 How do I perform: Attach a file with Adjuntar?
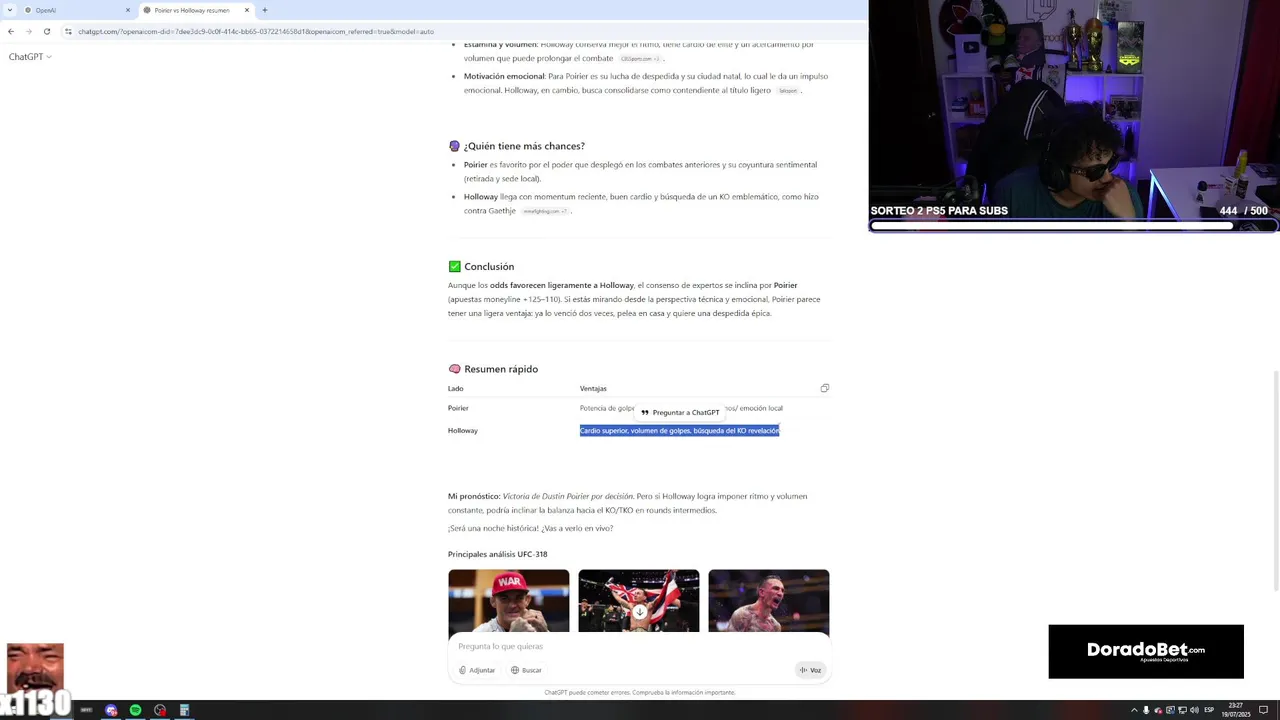pyautogui.click(x=477, y=670)
